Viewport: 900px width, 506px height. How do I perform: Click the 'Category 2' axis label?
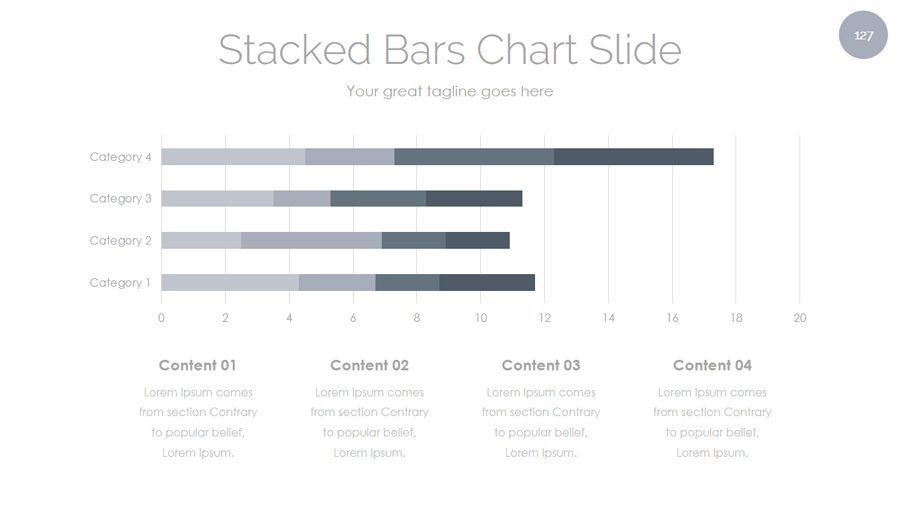(x=120, y=241)
